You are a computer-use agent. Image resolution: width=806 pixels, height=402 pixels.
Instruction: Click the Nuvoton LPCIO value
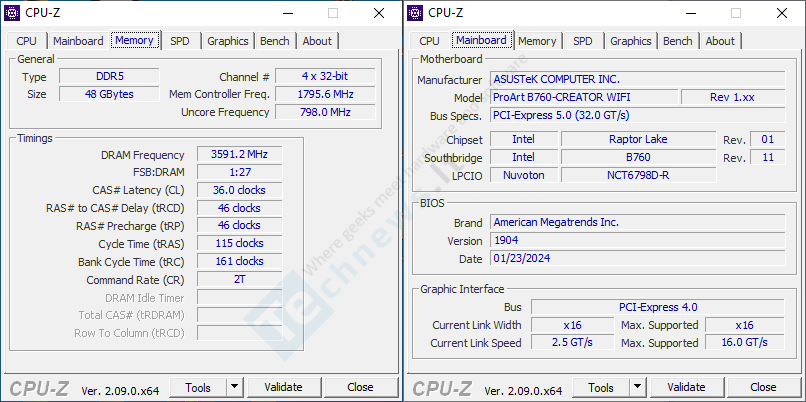click(524, 175)
